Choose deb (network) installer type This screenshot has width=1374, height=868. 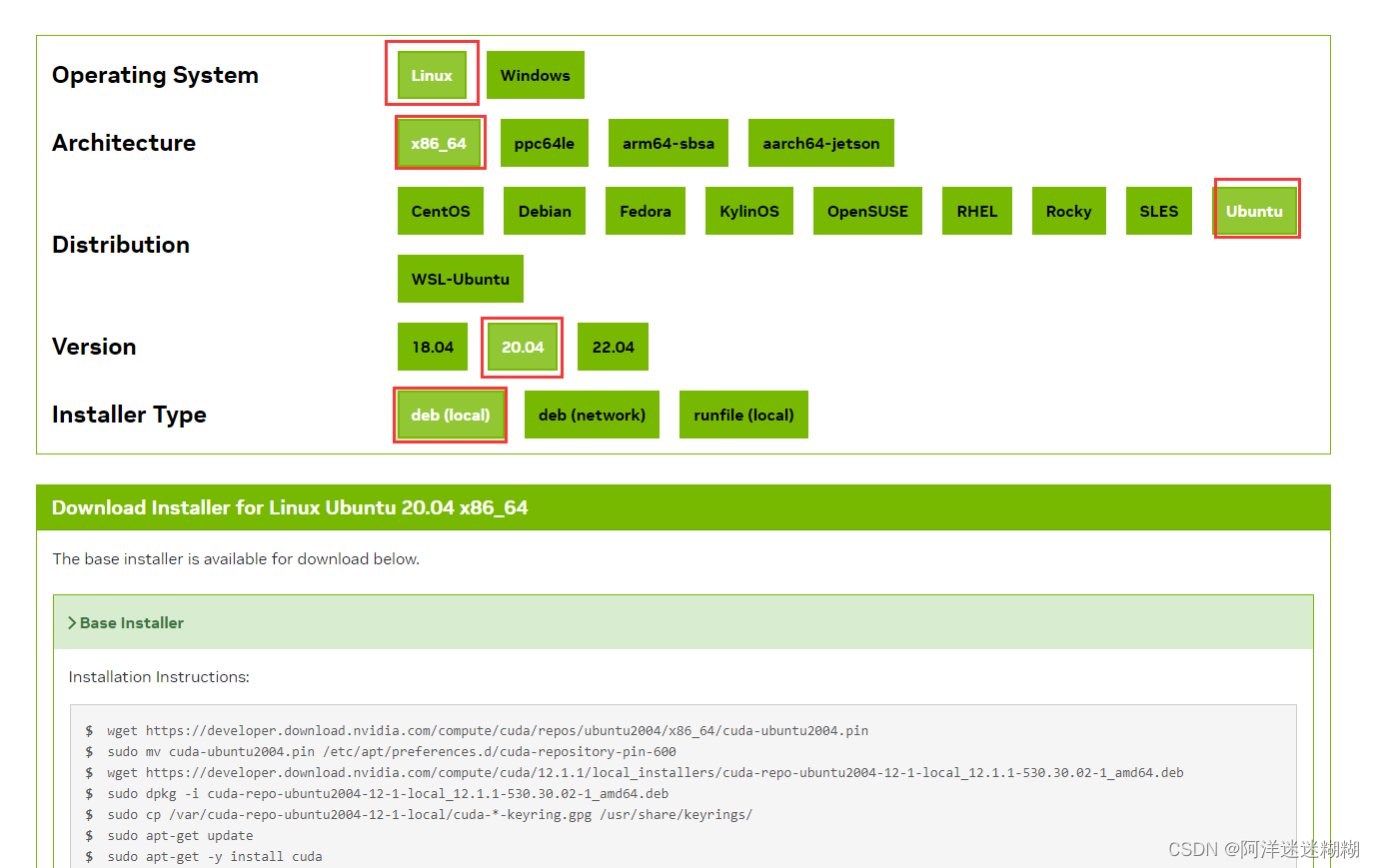tap(592, 415)
